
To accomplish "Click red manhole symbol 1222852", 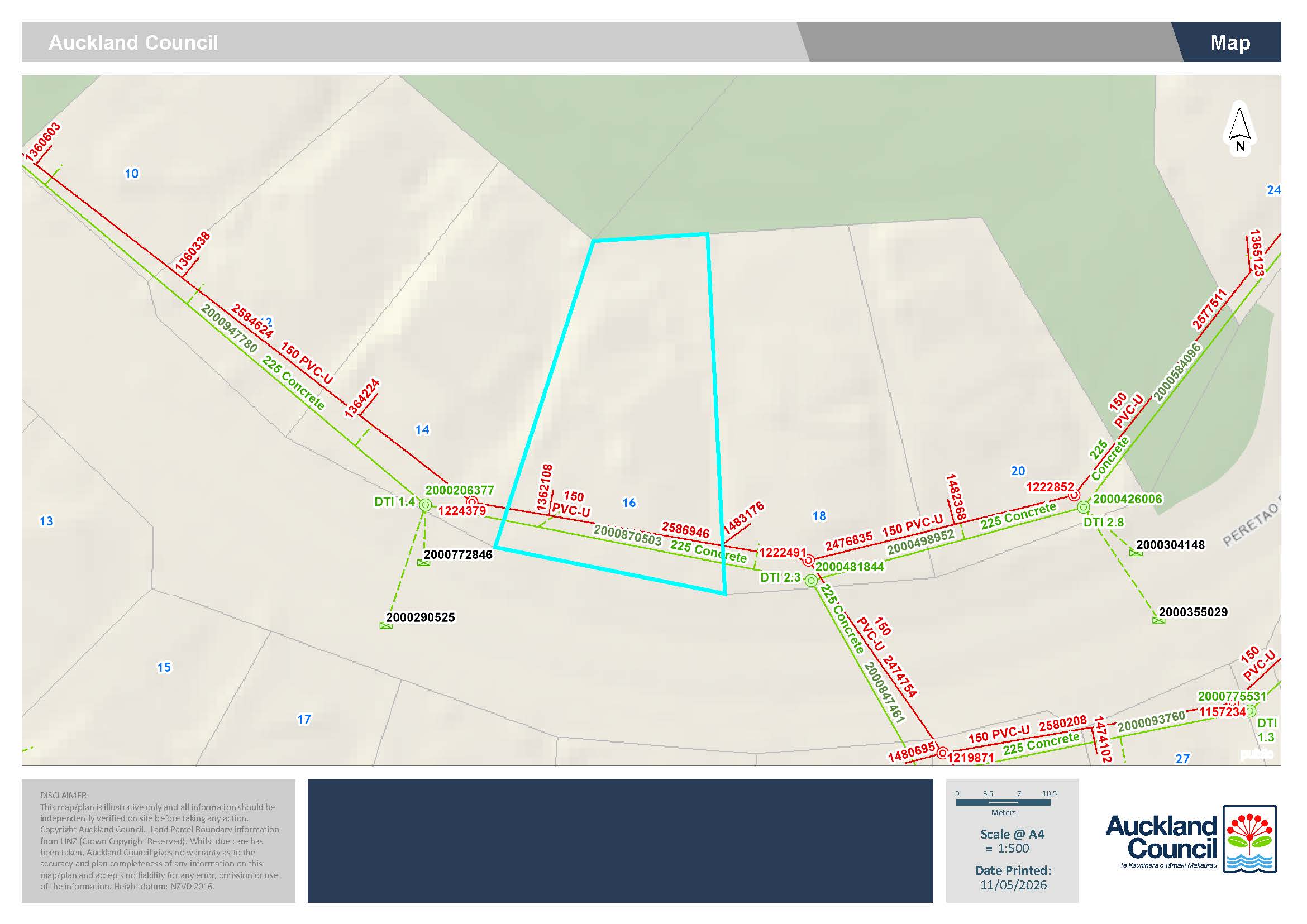I will coord(1074,496).
